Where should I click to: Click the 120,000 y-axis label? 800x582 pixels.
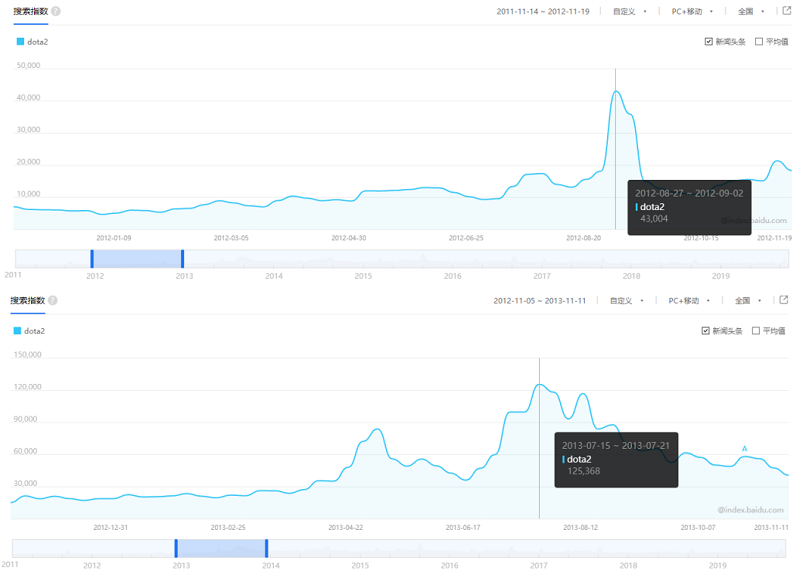coord(28,387)
